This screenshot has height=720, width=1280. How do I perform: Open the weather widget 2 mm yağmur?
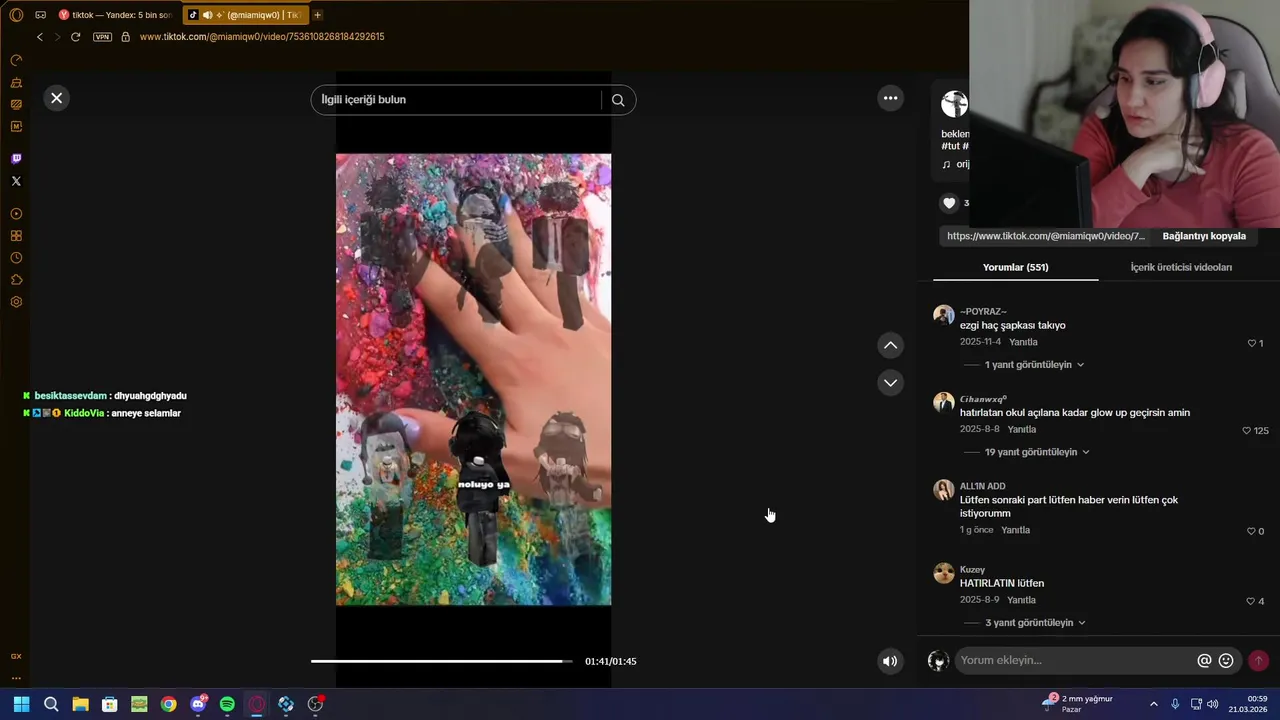tap(1078, 704)
